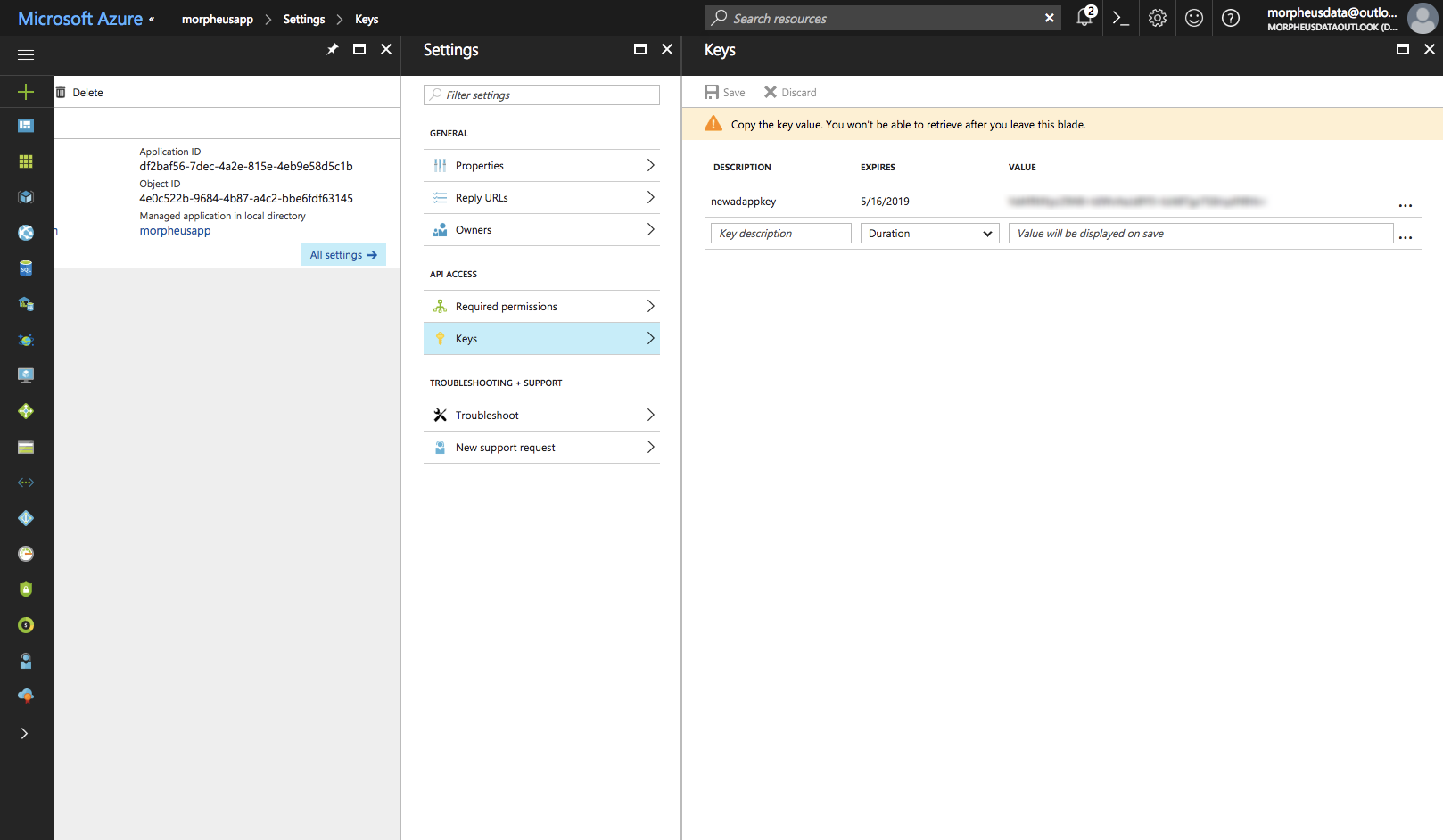Open Load balancers green diamond icon
1443x840 pixels.
point(26,411)
